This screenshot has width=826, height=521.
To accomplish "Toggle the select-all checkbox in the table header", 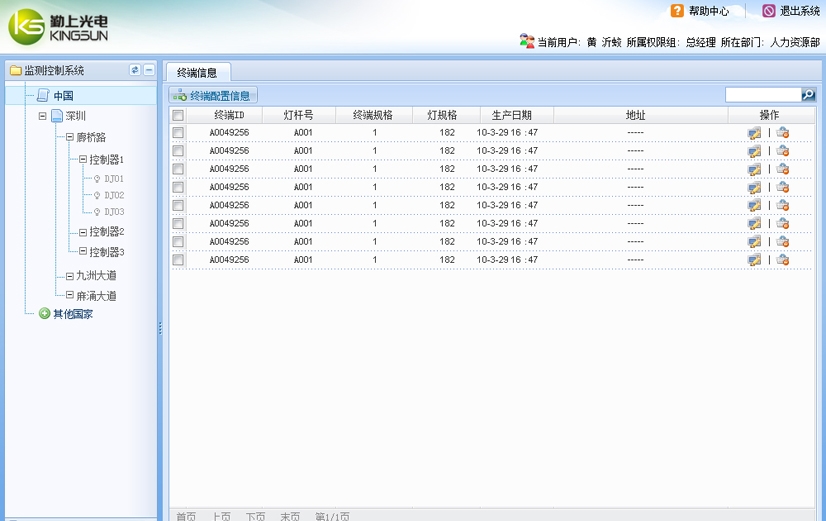I will pyautogui.click(x=178, y=115).
